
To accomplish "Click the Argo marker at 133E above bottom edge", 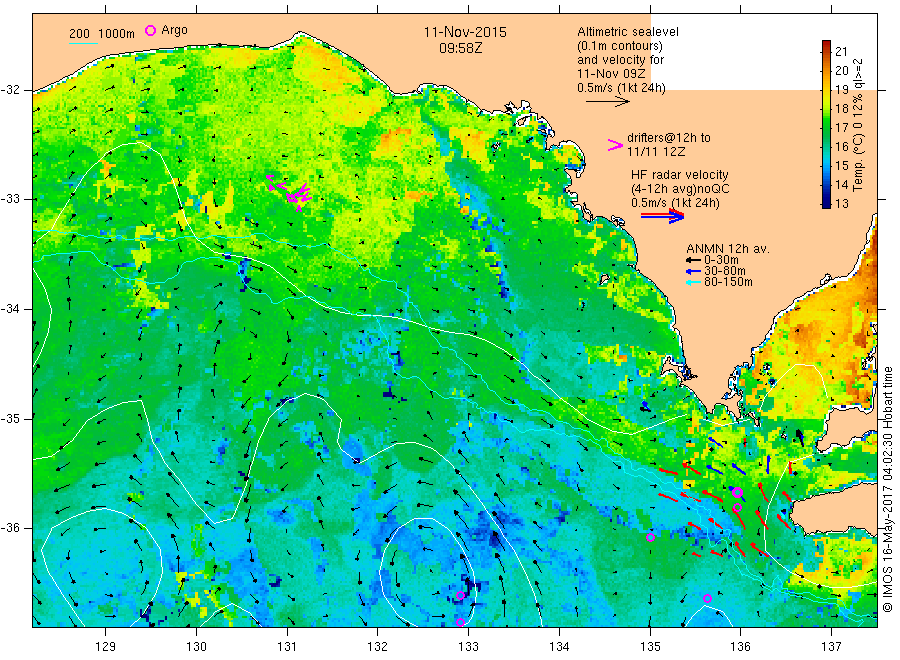I will (x=460, y=596).
